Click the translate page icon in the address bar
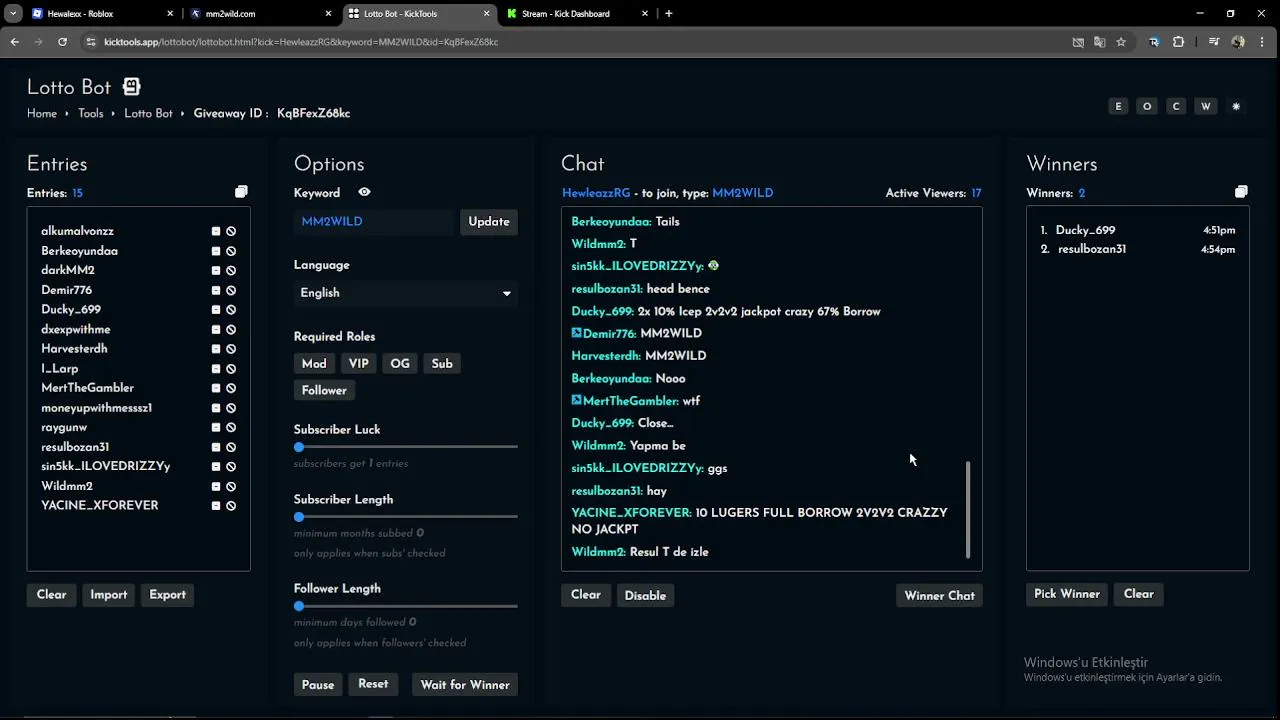This screenshot has height=720, width=1280. tap(1099, 42)
